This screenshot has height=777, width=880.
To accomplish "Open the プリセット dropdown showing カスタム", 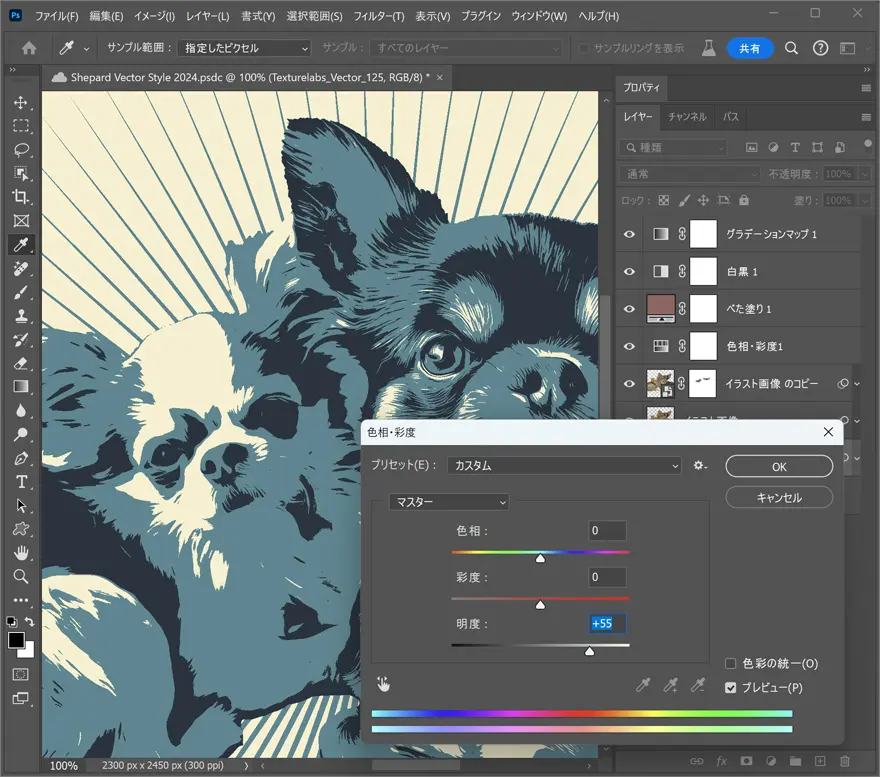I will (x=564, y=466).
